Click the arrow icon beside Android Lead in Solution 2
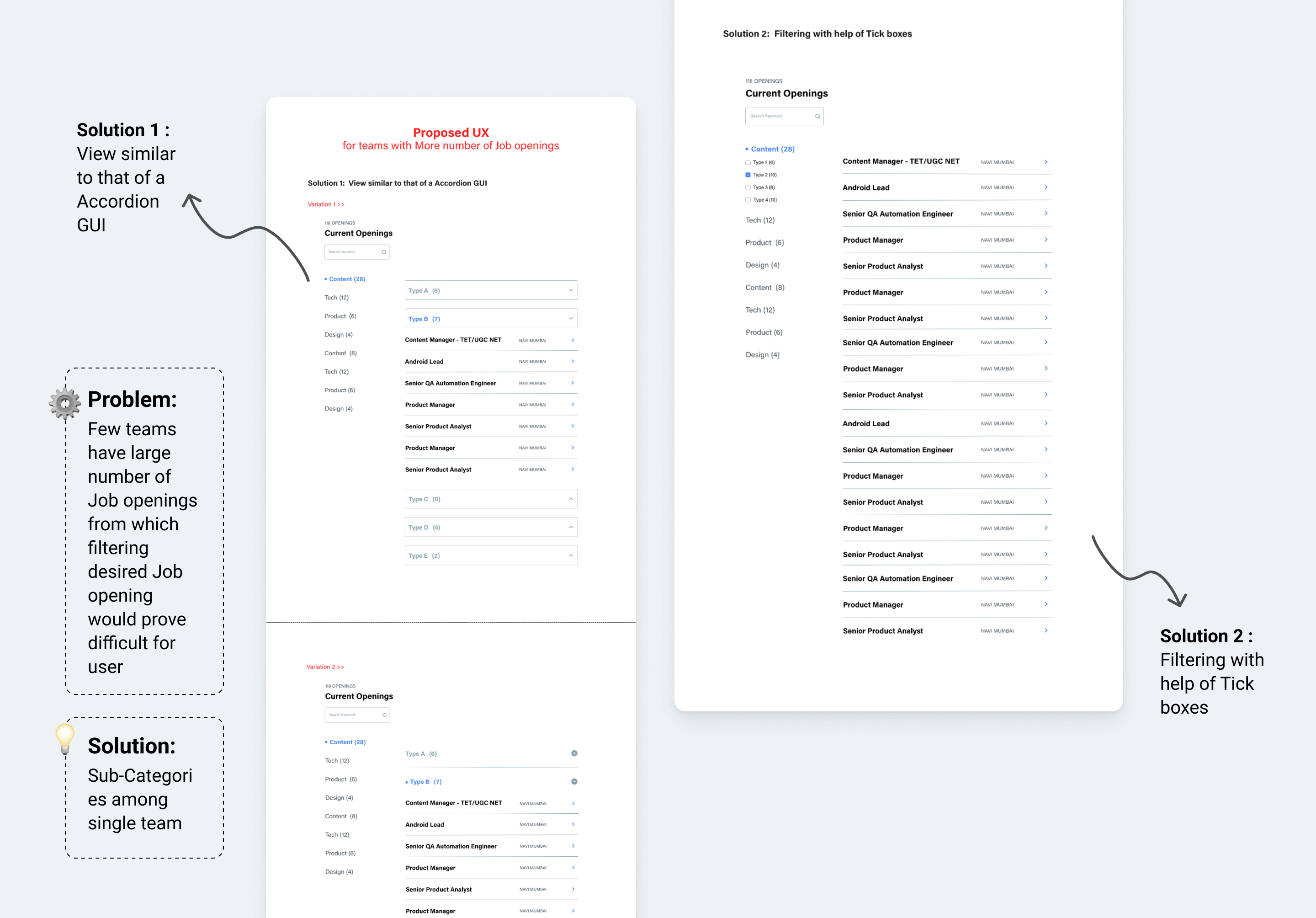Screen dimensions: 1316x918 tap(1045, 187)
